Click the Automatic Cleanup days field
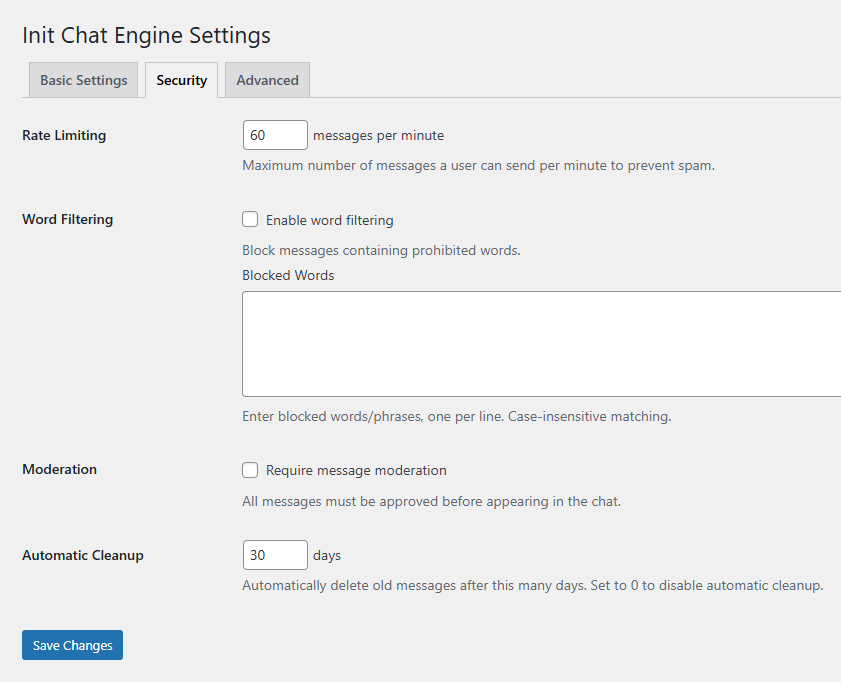Viewport: 841px width, 682px height. coord(274,555)
